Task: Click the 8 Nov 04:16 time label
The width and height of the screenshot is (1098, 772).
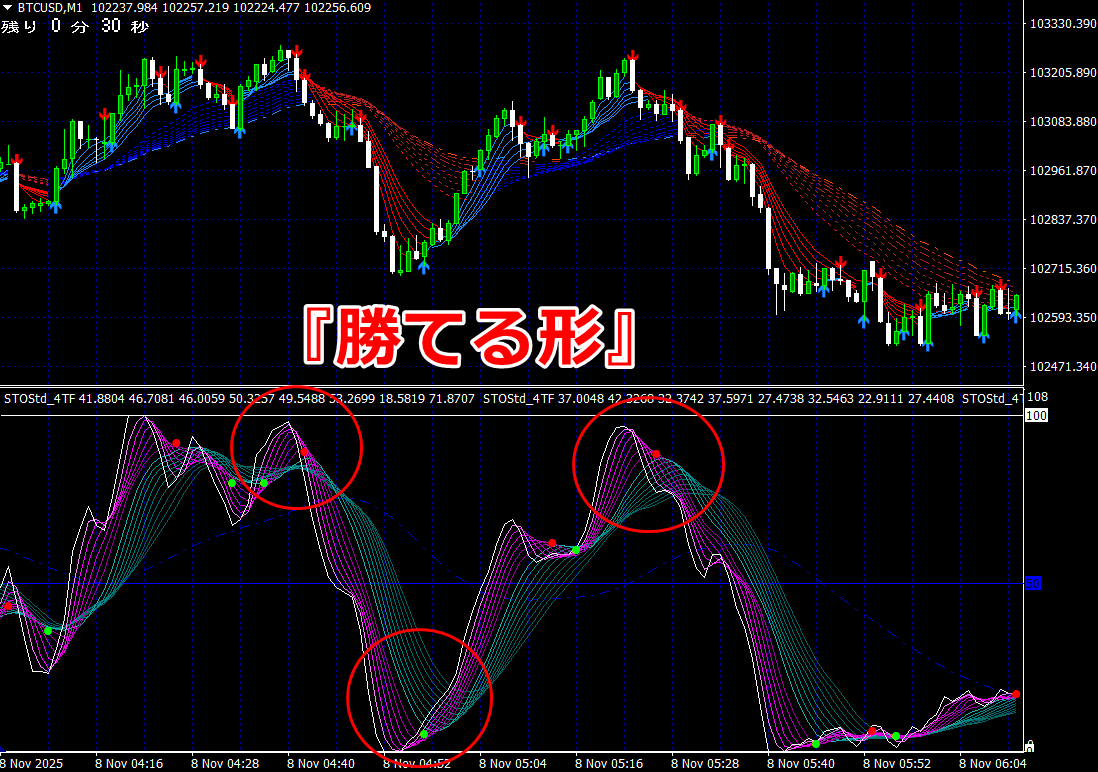Action: point(129,764)
